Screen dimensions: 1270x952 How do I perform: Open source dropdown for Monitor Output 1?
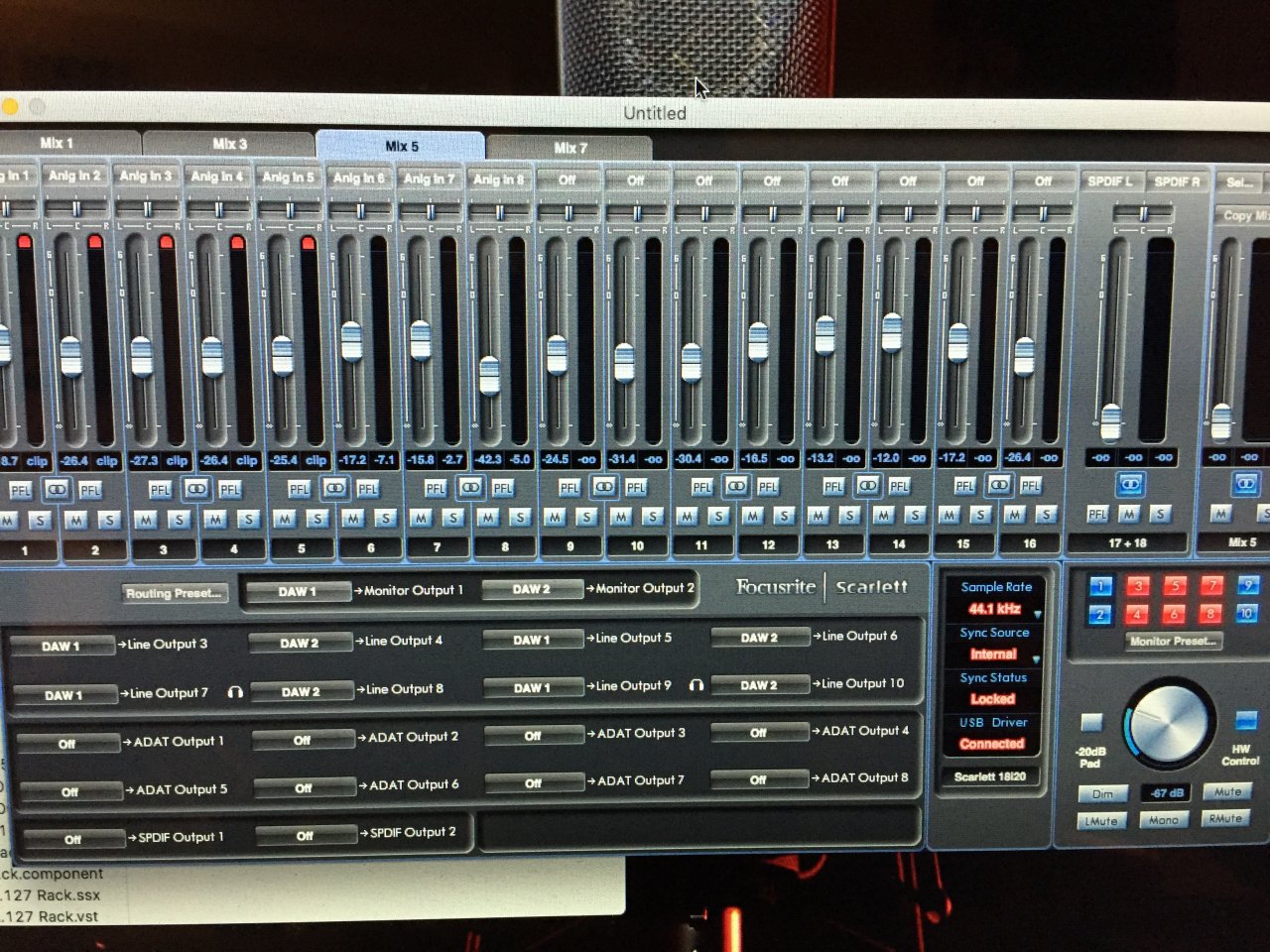click(x=298, y=591)
